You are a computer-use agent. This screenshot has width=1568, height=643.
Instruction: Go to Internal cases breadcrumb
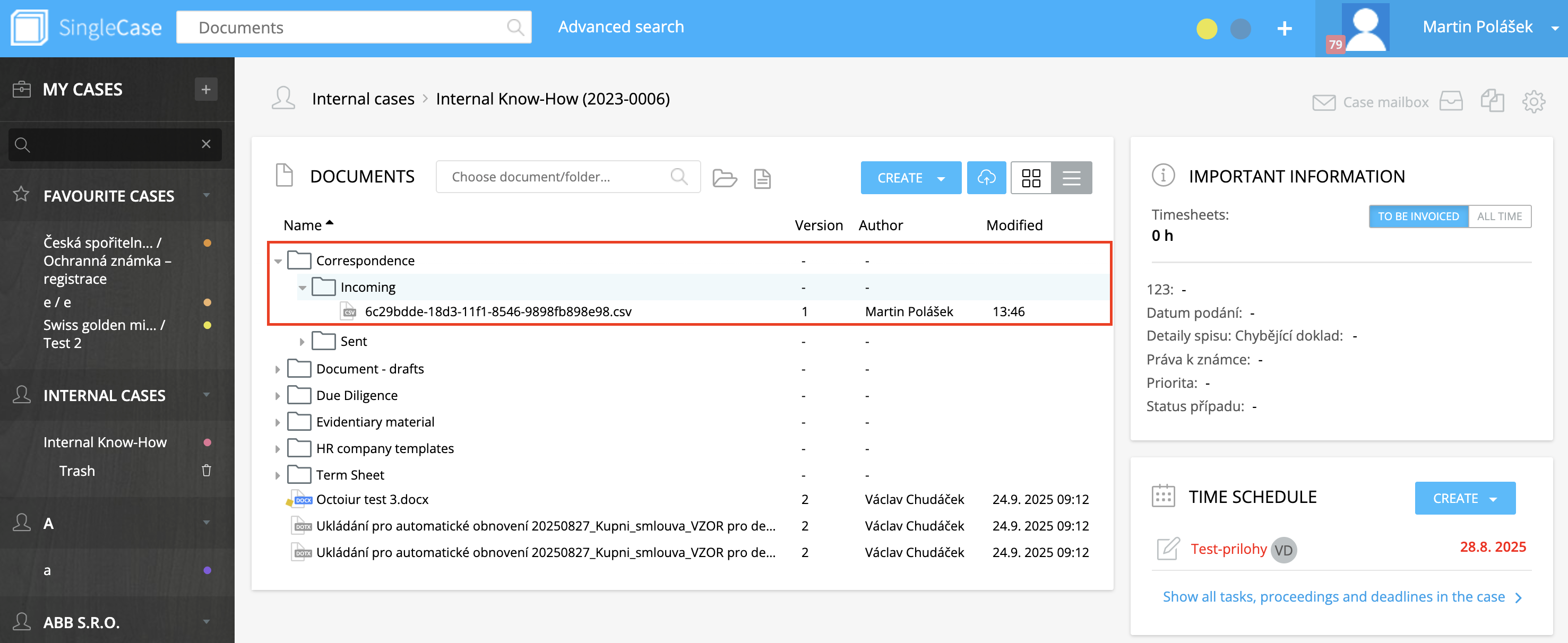tap(363, 99)
